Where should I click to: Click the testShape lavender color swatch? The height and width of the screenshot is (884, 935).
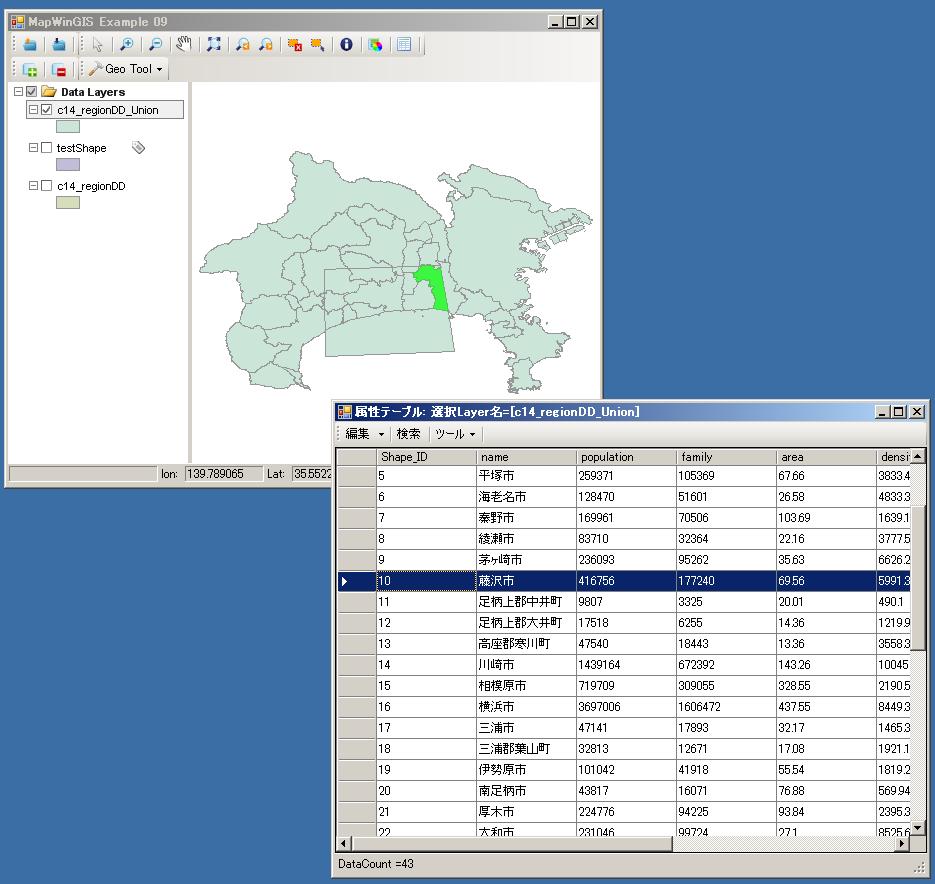68,165
